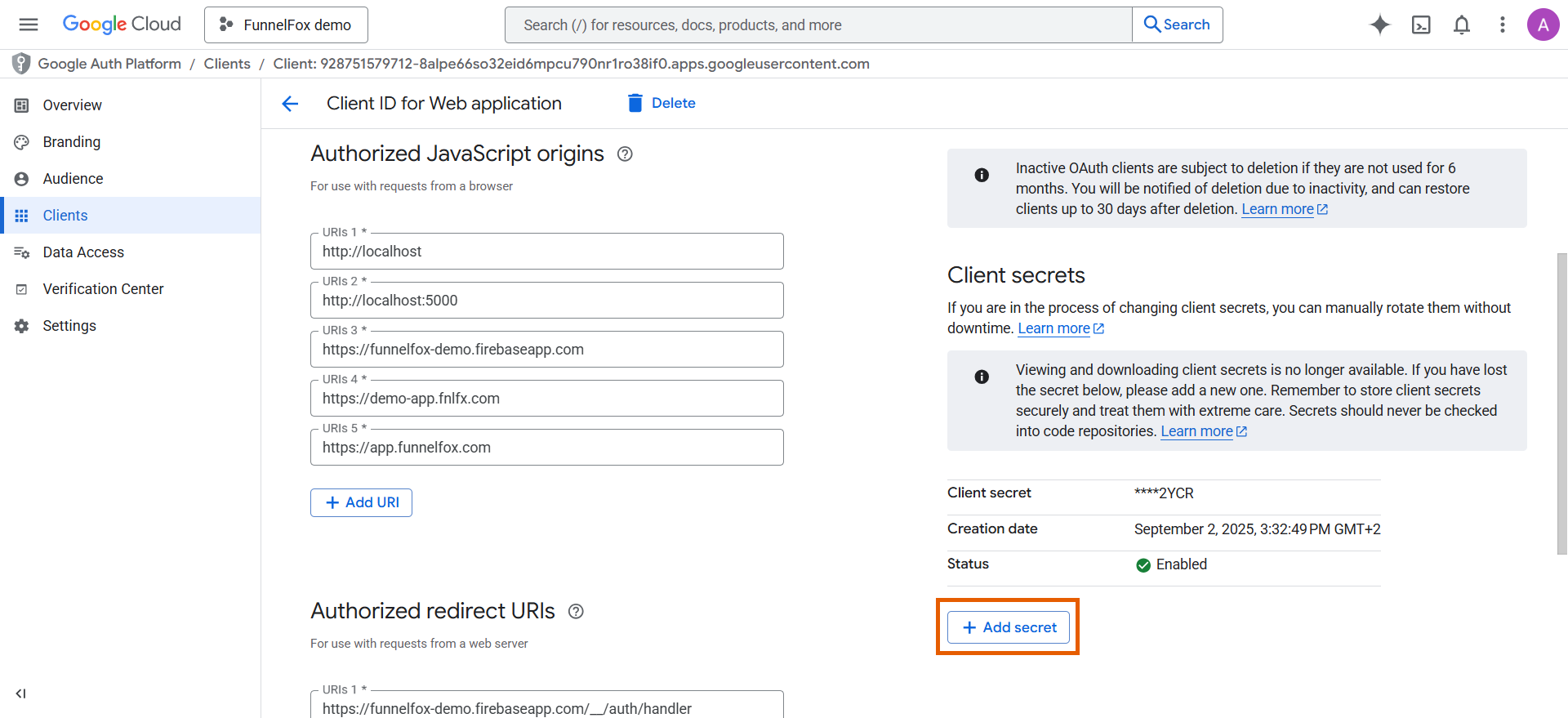Edit URIs 2 field localhost:5000
This screenshot has width=1568, height=718.
click(547, 301)
